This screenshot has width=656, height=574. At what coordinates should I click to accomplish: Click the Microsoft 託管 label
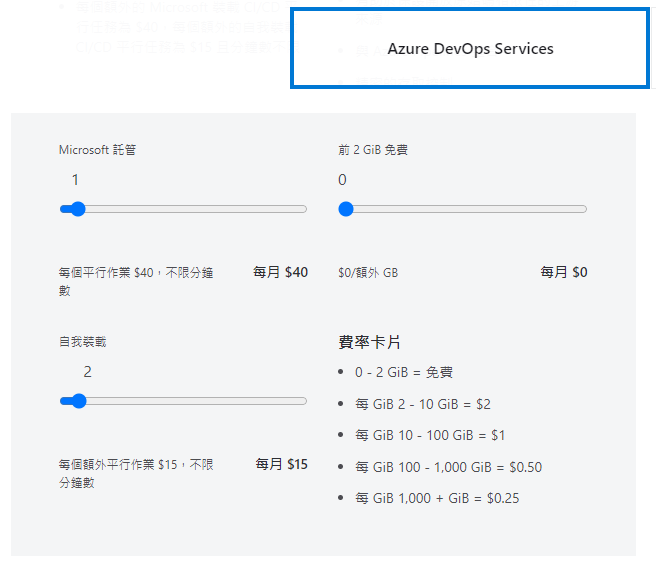97,150
